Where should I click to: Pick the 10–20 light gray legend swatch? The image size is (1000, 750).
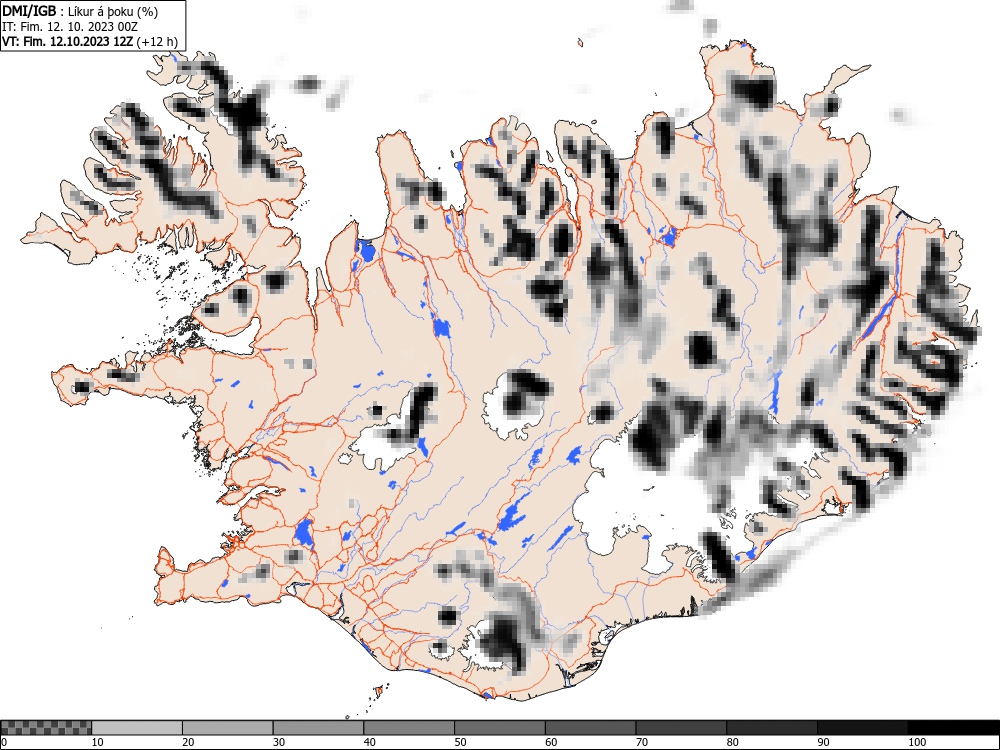point(137,728)
